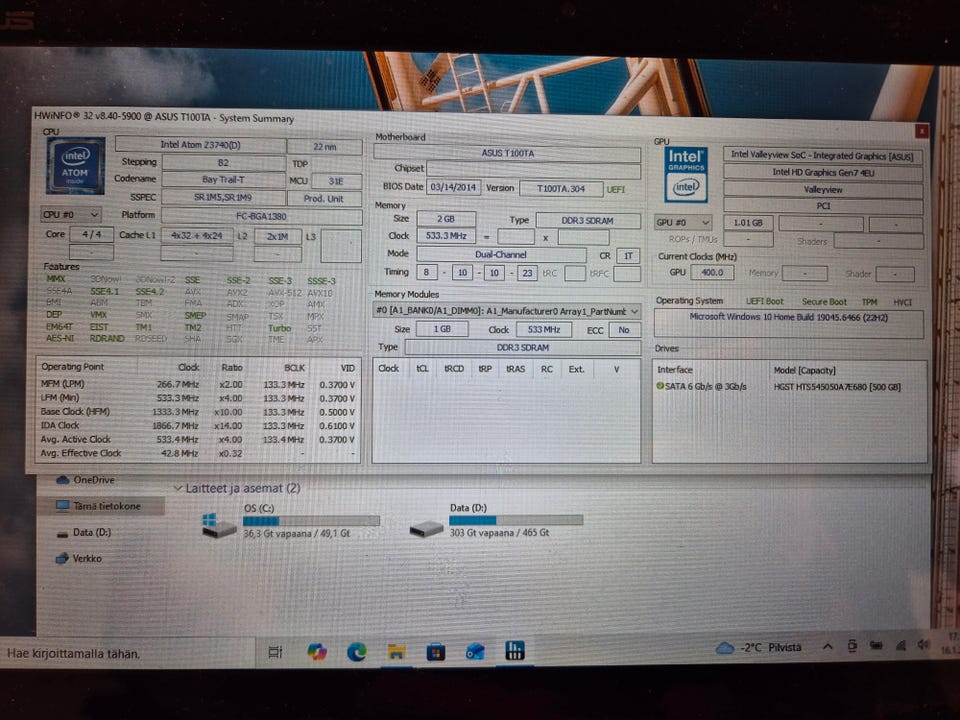Viewport: 960px width, 720px height.
Task: Open Task View from taskbar
Action: [276, 652]
